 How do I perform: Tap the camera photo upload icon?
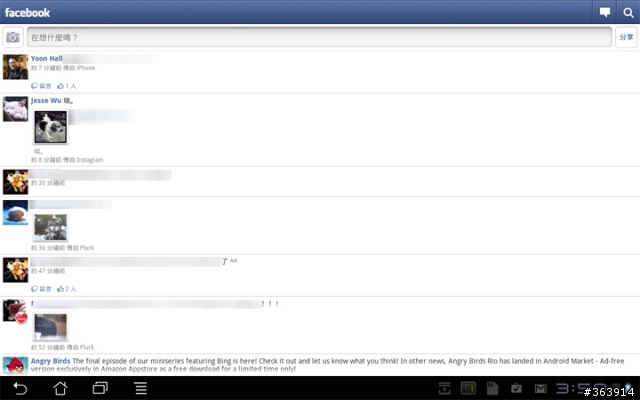point(13,37)
